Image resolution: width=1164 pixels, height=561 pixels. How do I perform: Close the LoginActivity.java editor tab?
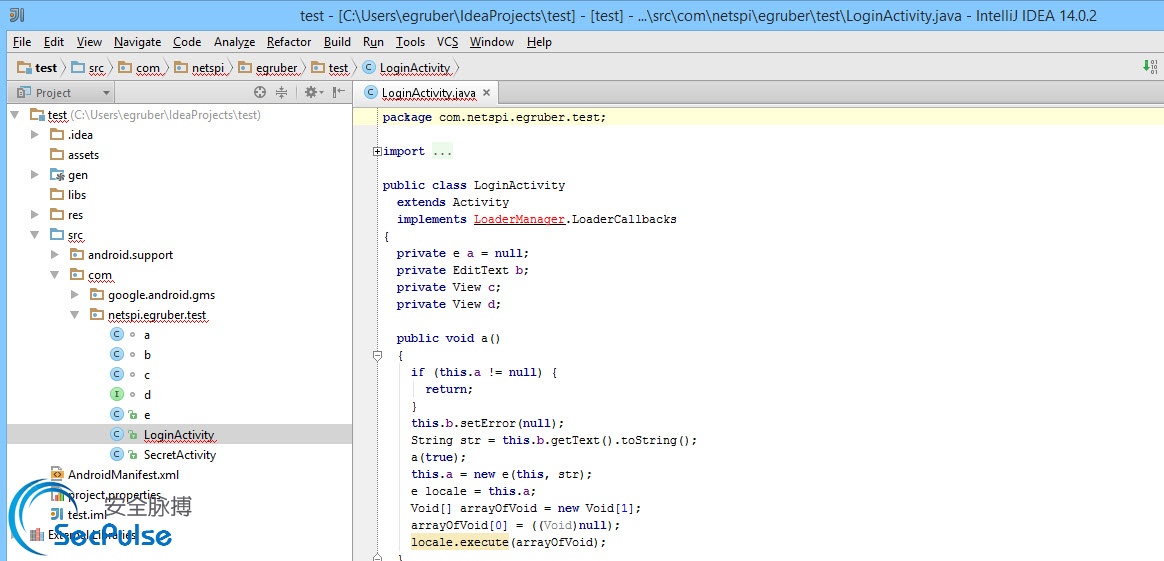pyautogui.click(x=486, y=93)
